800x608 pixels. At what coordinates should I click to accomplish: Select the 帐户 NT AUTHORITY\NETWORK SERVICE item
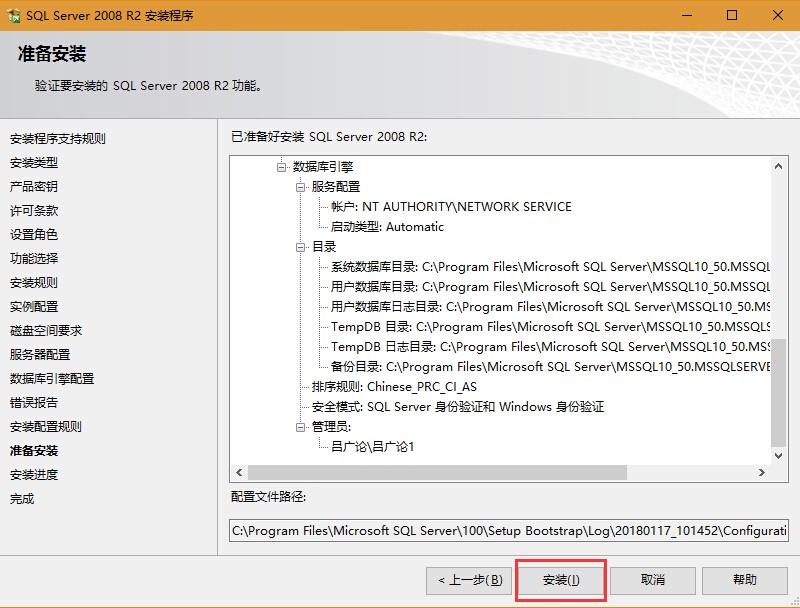[x=451, y=207]
